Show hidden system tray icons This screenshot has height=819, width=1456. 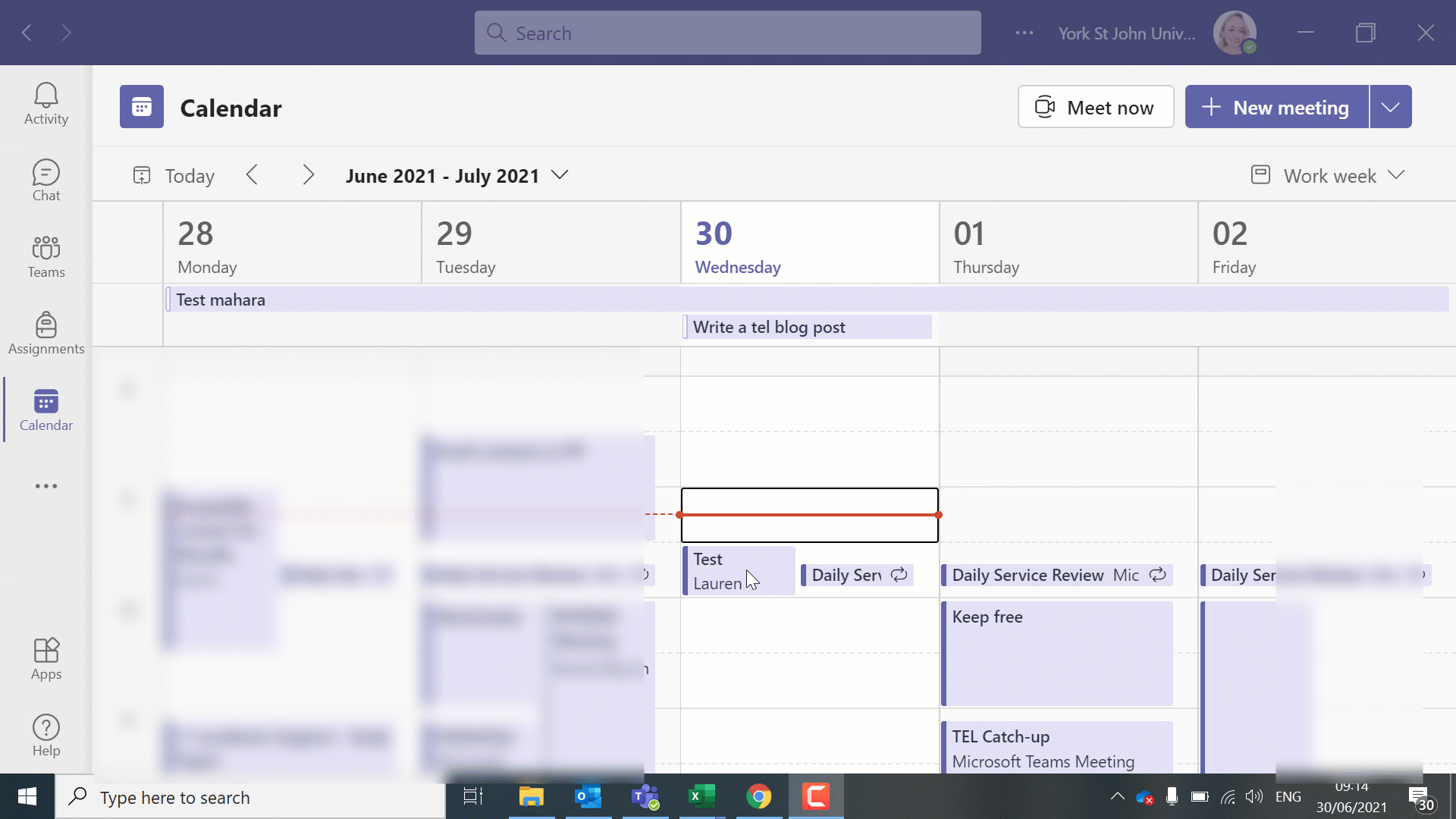[x=1118, y=796]
